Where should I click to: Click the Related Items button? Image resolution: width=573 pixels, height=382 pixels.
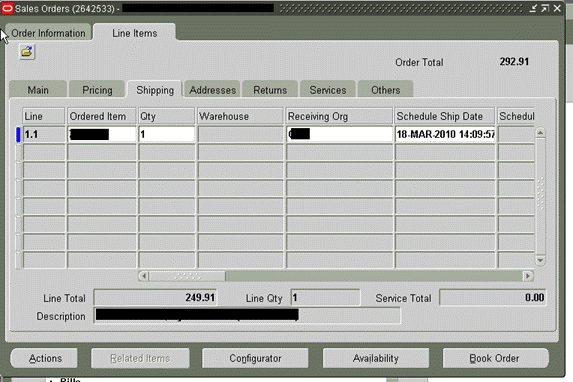tap(140, 358)
